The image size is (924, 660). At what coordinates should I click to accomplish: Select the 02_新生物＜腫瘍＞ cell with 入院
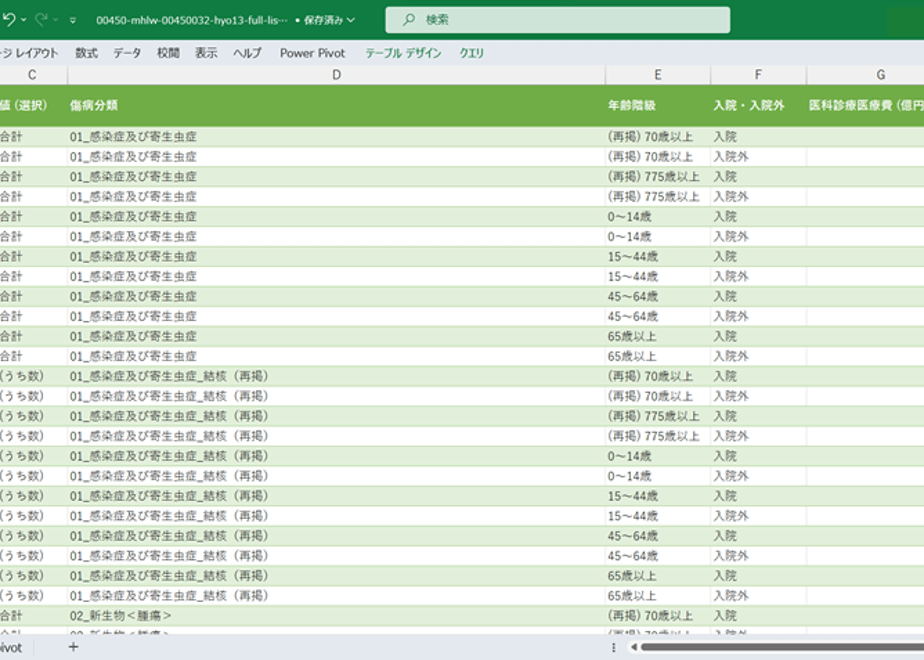tap(336, 616)
